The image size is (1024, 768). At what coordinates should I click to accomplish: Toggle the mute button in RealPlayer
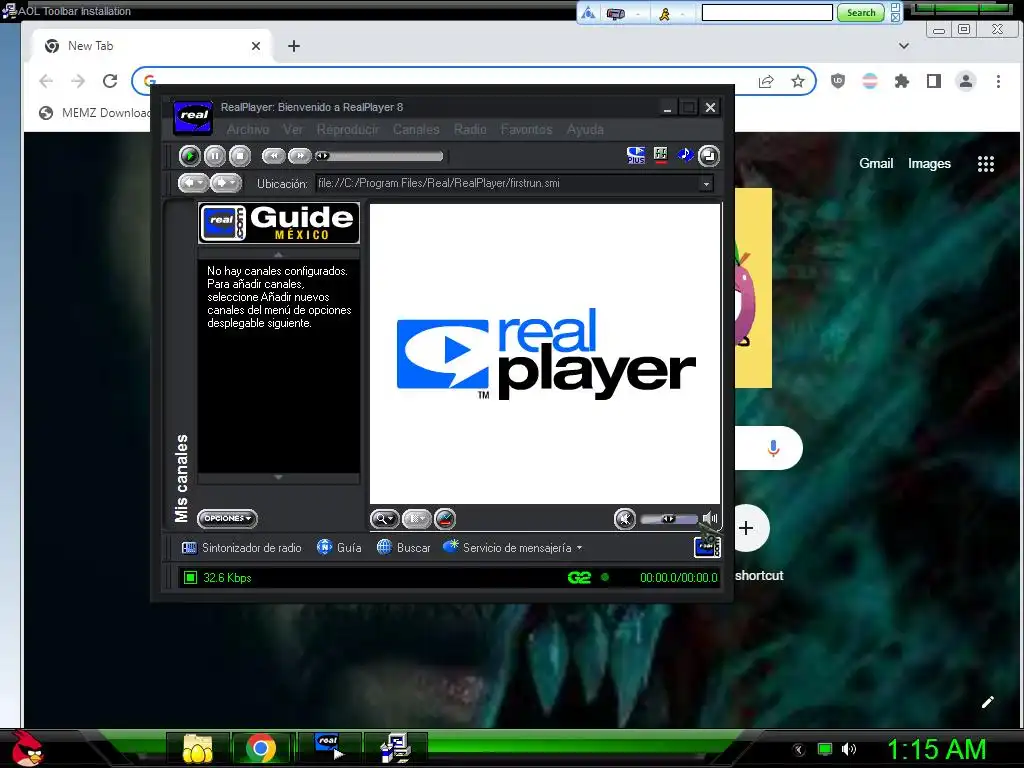tap(625, 519)
